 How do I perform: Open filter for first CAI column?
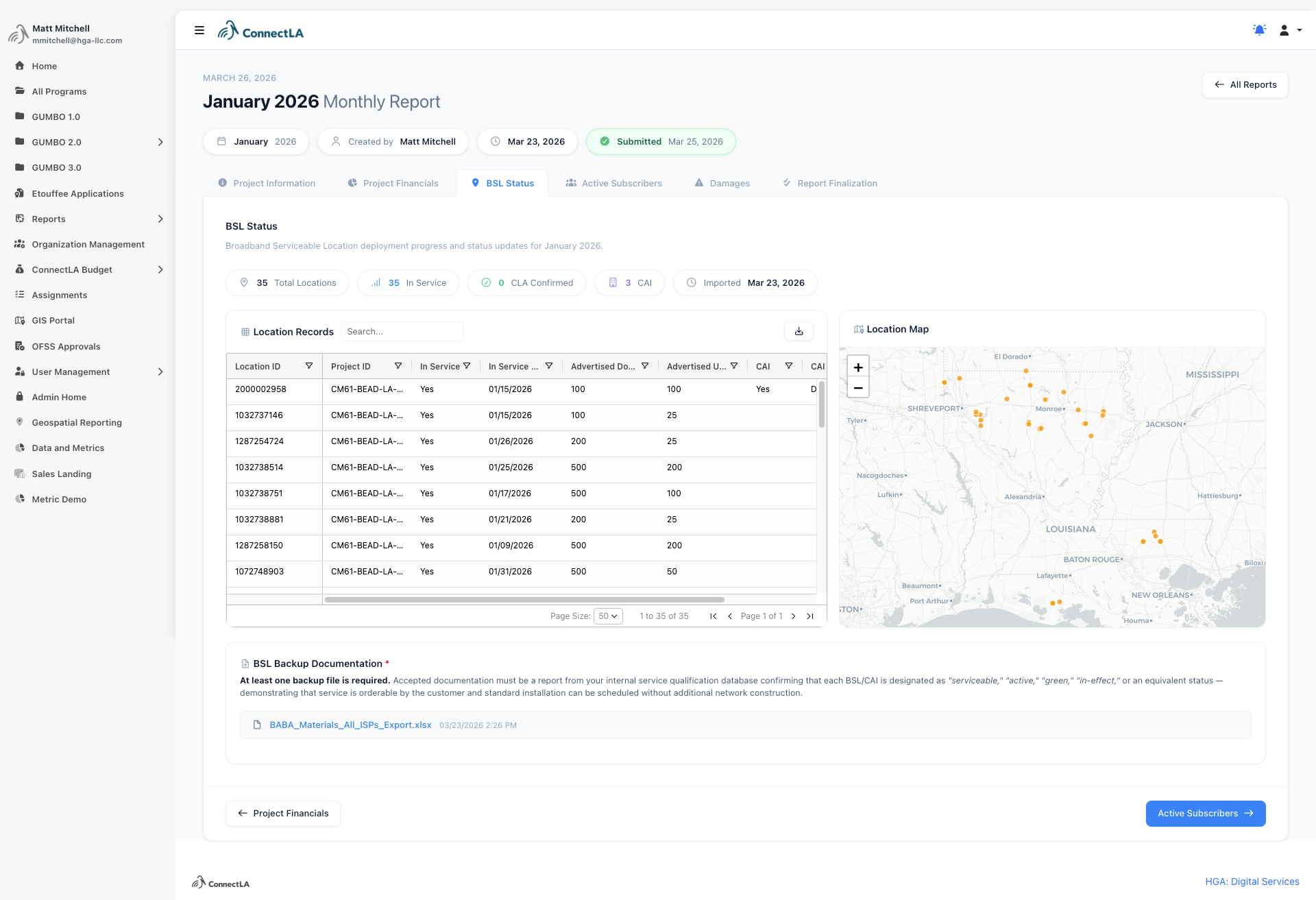click(789, 366)
